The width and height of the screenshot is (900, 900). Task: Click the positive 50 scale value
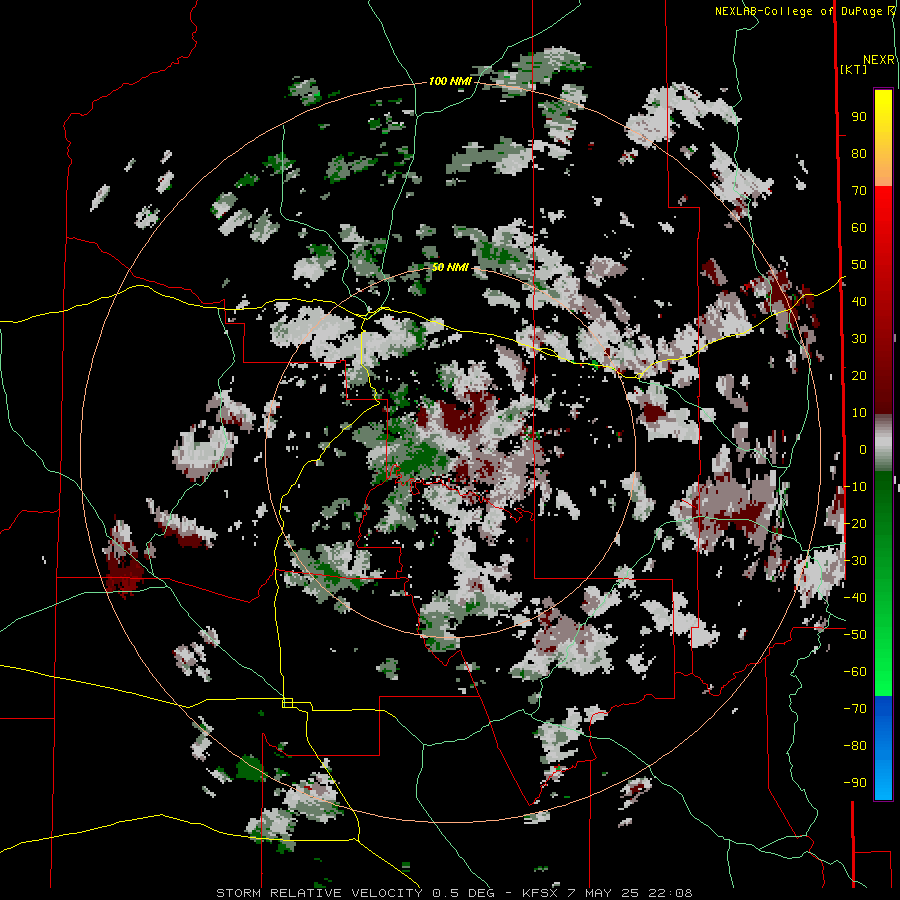859,265
